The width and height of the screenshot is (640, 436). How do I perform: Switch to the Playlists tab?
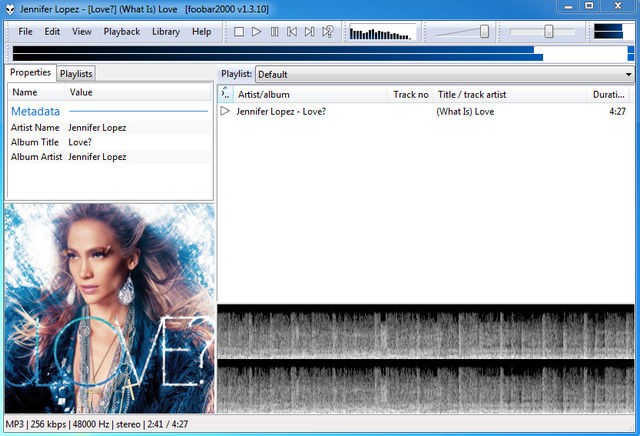tap(76, 74)
